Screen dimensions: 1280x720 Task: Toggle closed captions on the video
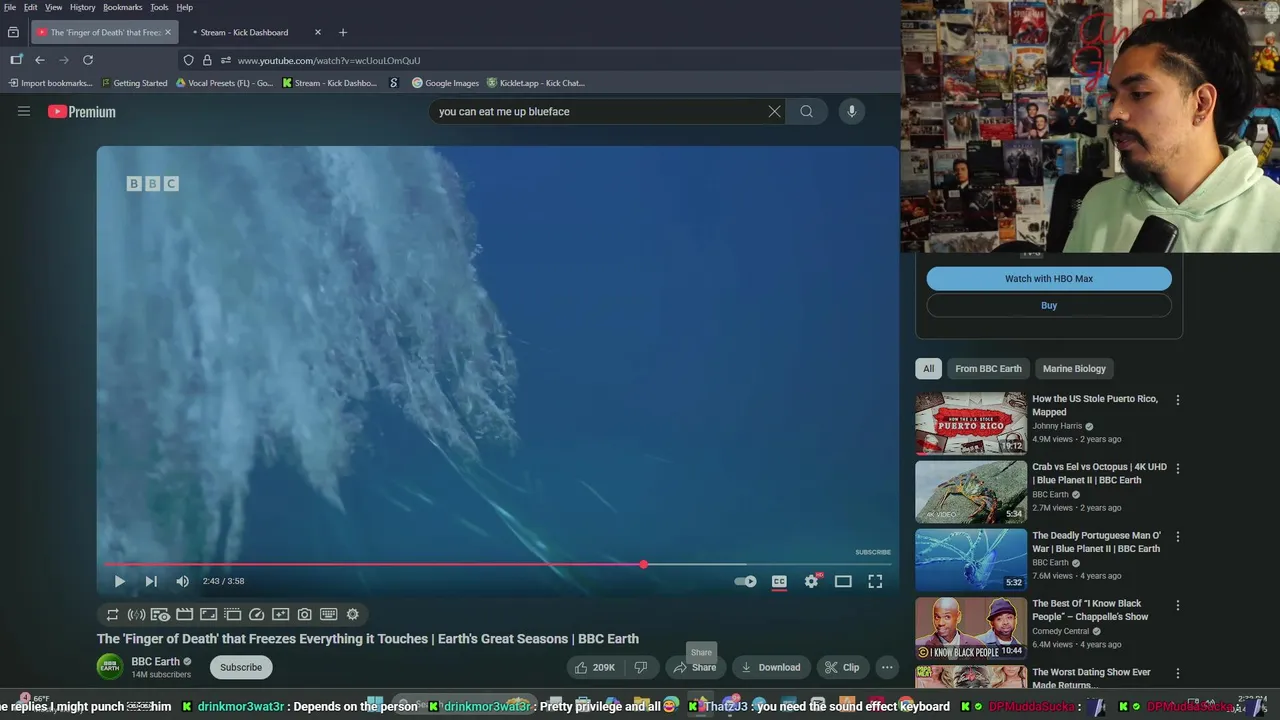tap(779, 581)
